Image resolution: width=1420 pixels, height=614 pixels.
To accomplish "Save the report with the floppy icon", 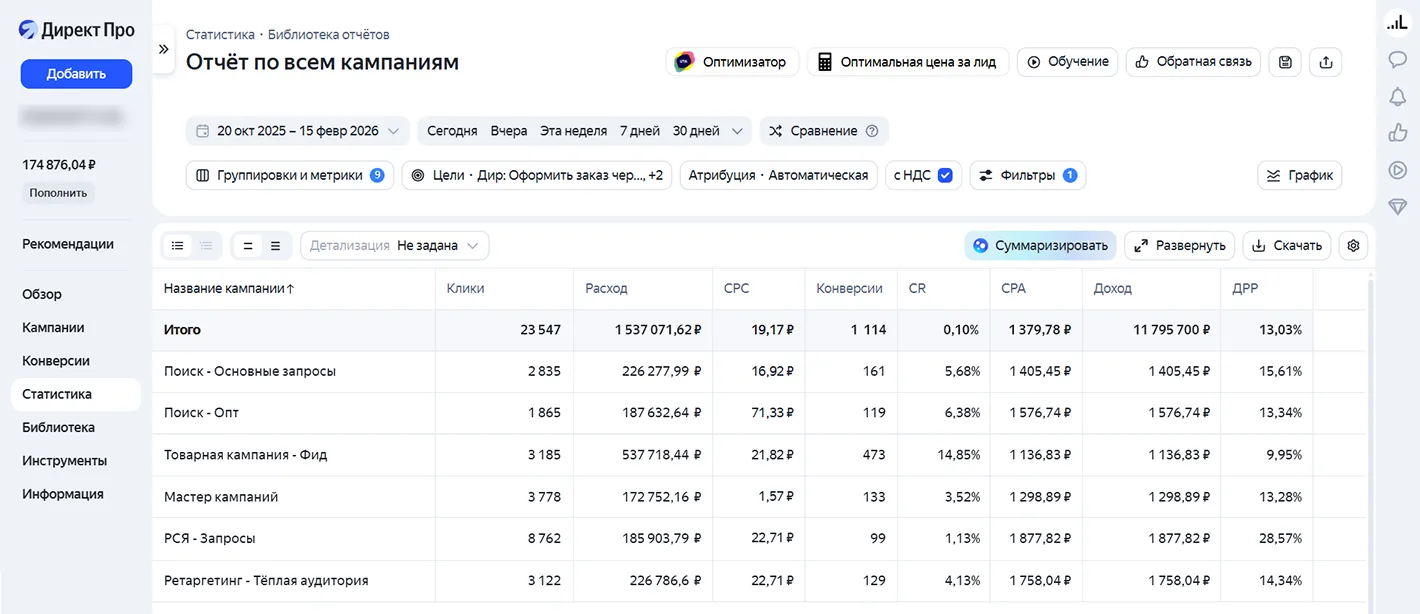I will click(x=1285, y=62).
